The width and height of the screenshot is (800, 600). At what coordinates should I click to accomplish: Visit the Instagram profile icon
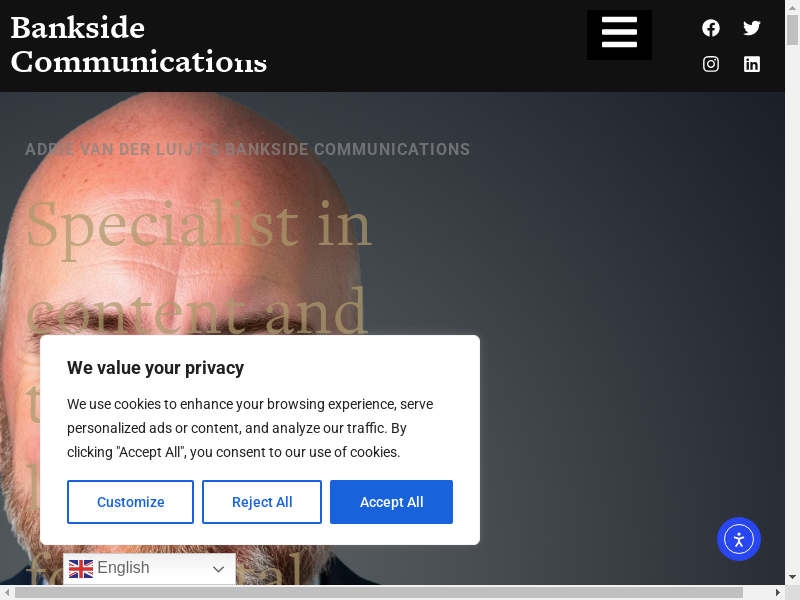(711, 64)
